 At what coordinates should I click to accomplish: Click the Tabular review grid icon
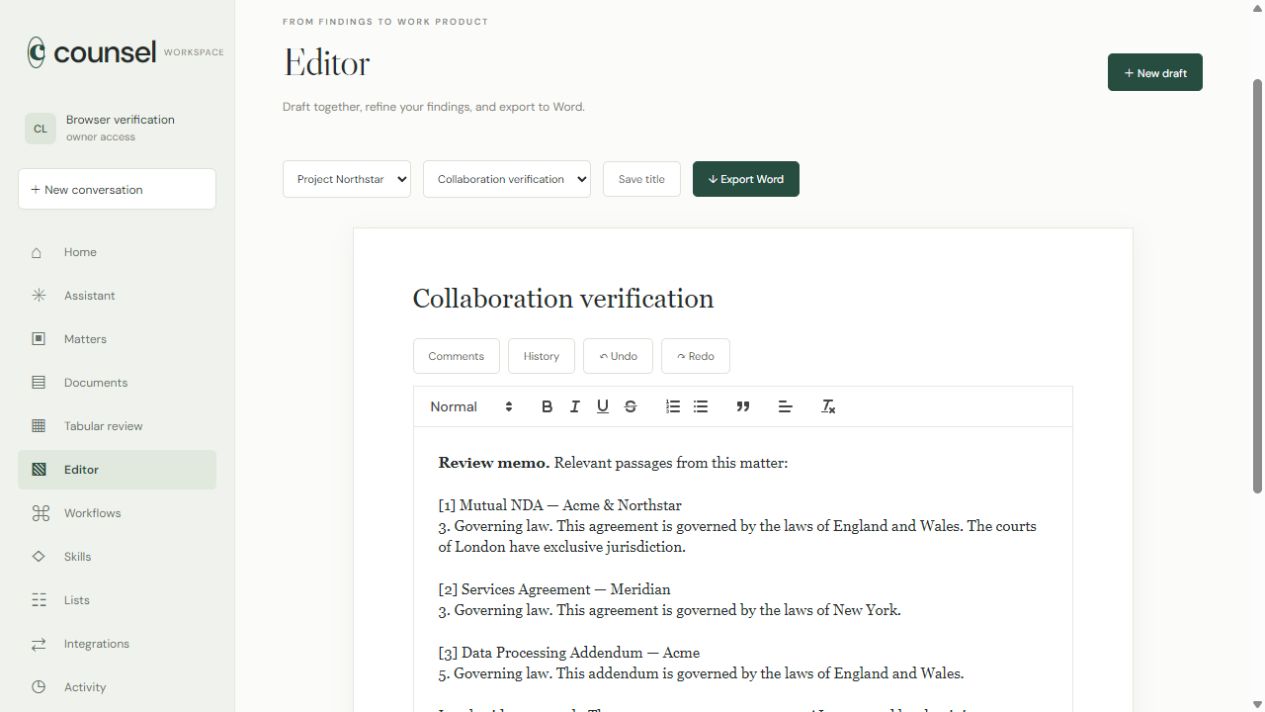pos(38,426)
